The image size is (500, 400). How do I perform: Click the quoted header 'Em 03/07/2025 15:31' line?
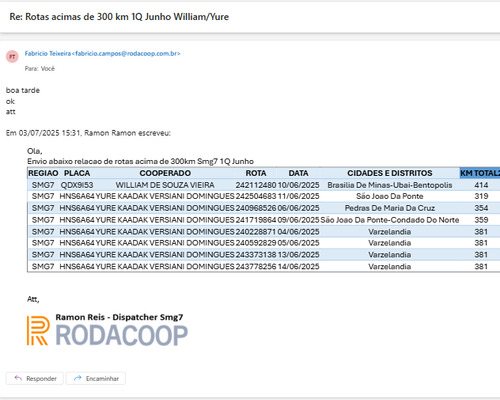(88, 133)
